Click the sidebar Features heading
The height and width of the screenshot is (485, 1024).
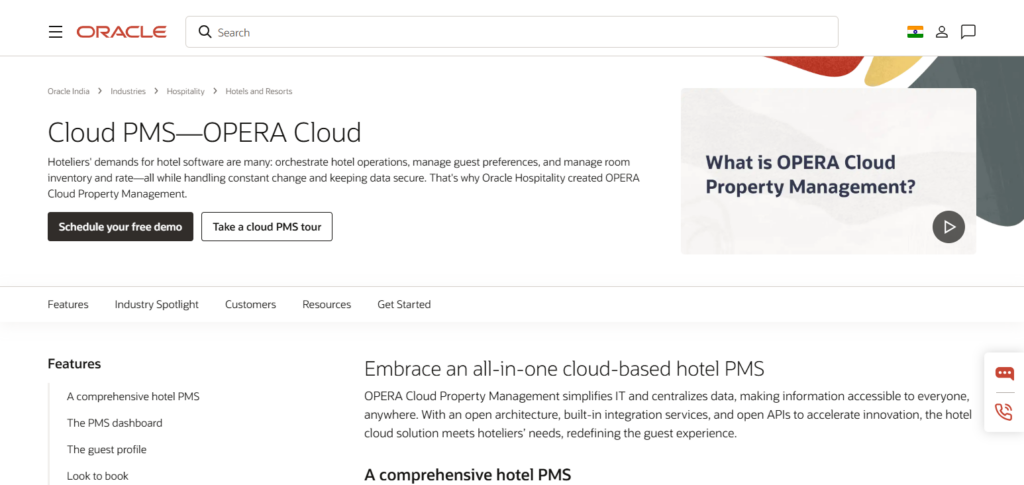tap(74, 364)
